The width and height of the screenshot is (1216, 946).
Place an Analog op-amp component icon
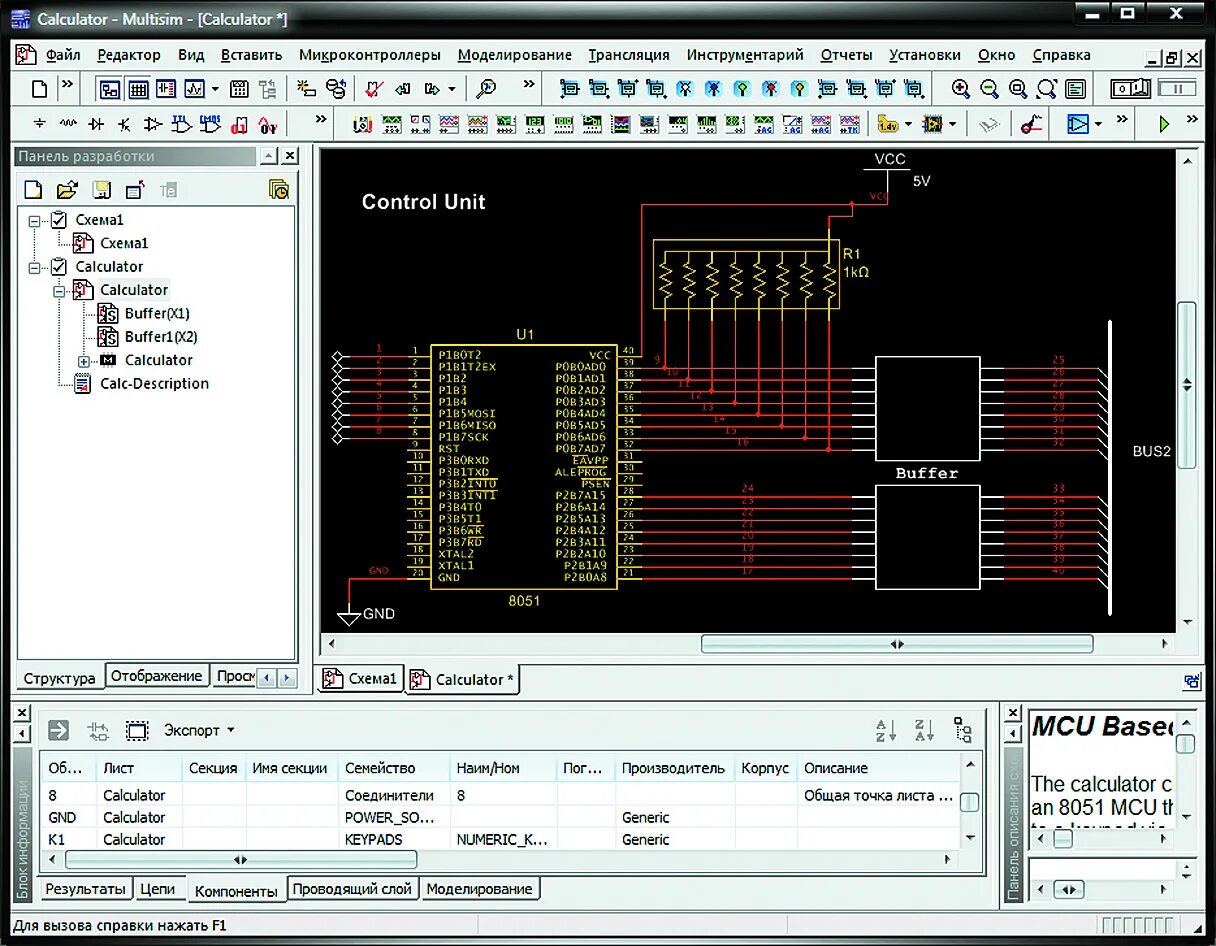[x=152, y=124]
